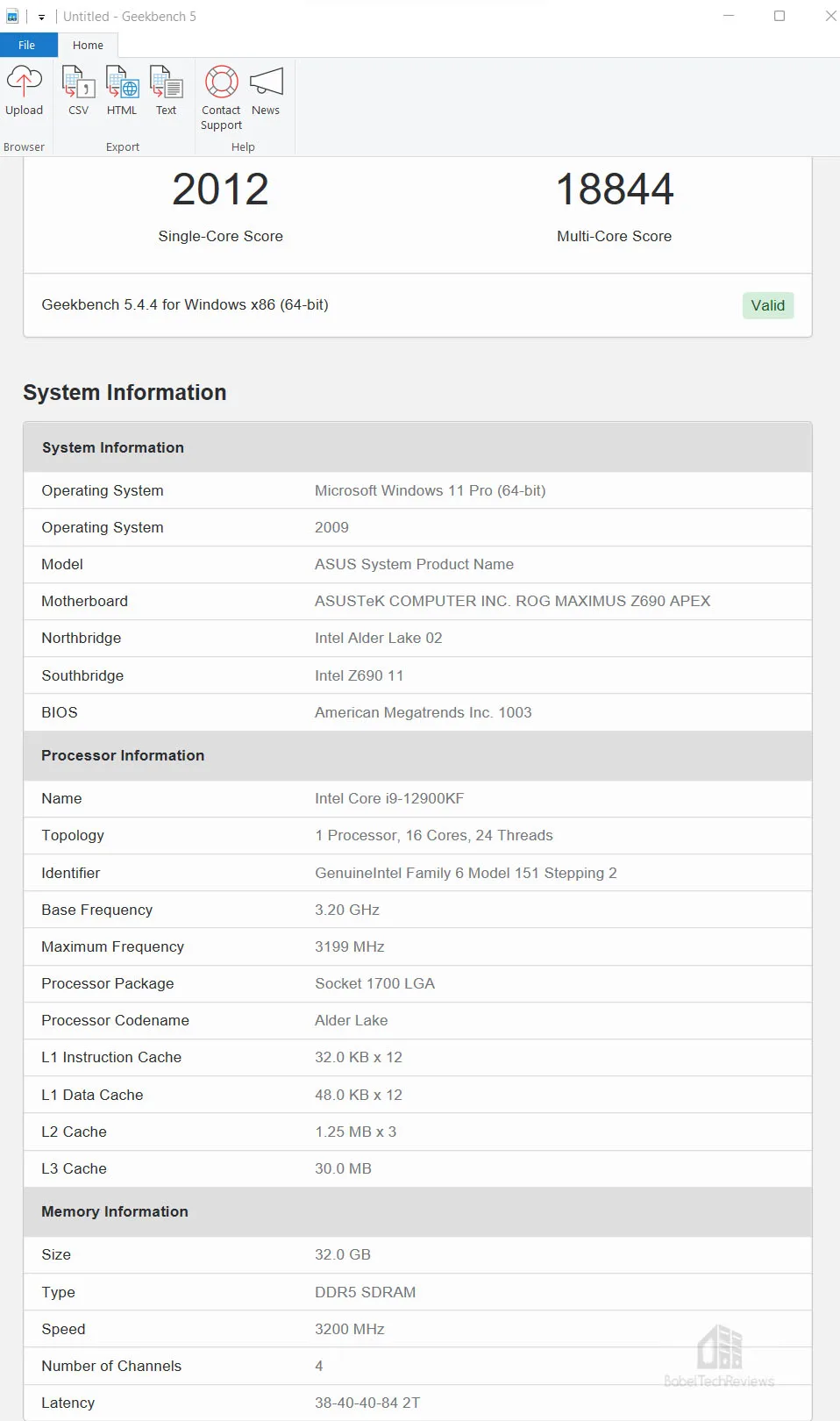Click the Processor Package row label
The height and width of the screenshot is (1421, 840).
(x=108, y=983)
